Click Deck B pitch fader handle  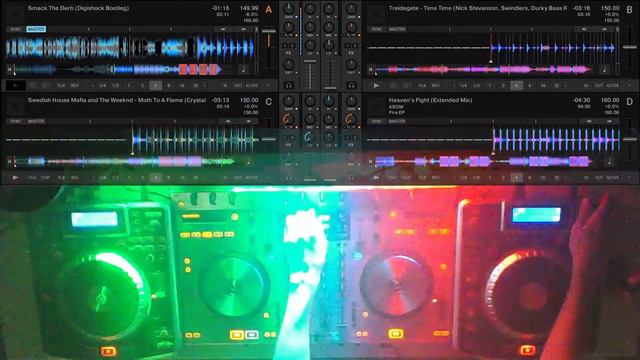(x=630, y=47)
